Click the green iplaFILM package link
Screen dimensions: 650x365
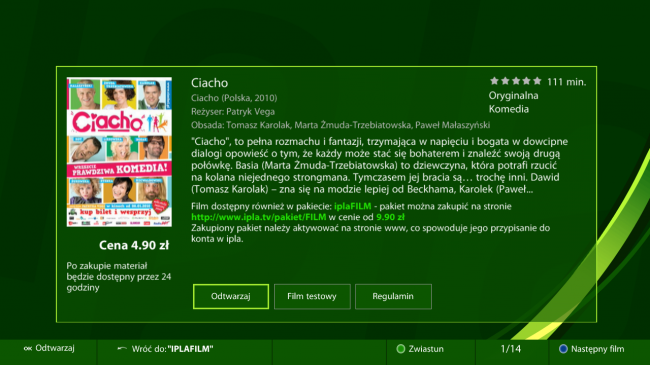[353, 206]
